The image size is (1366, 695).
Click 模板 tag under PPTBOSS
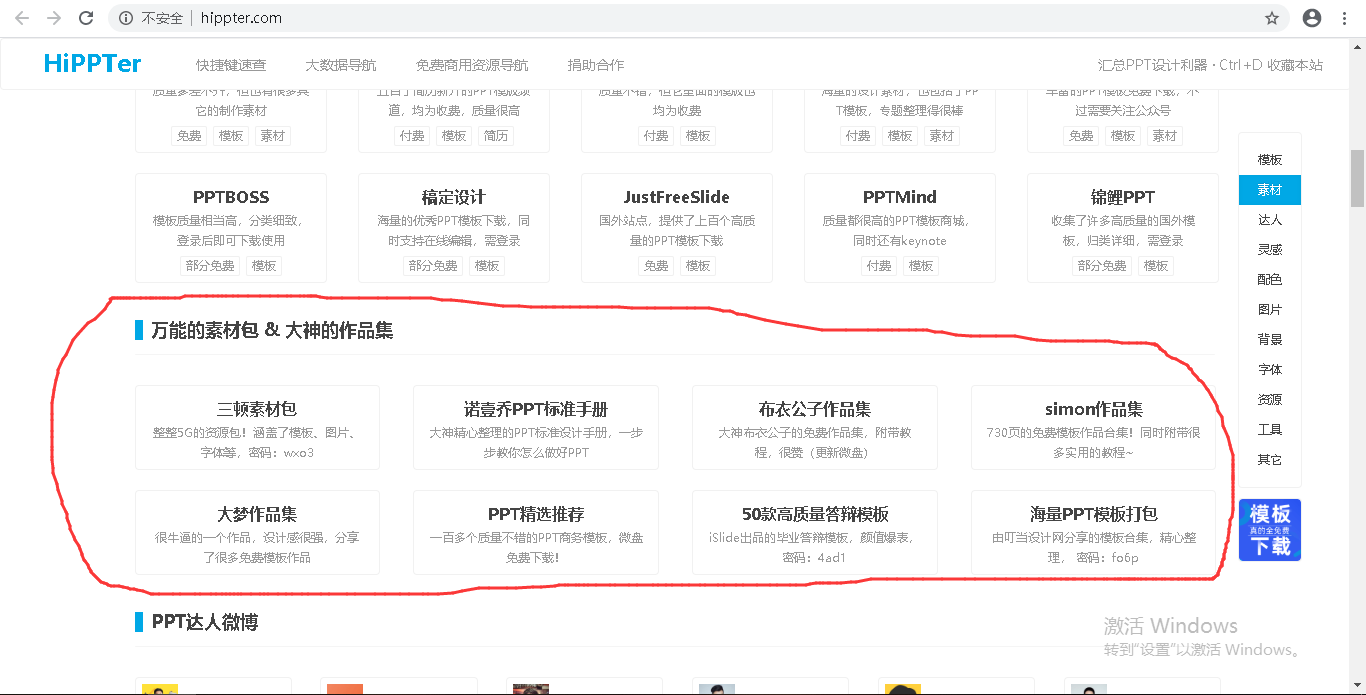pos(264,266)
